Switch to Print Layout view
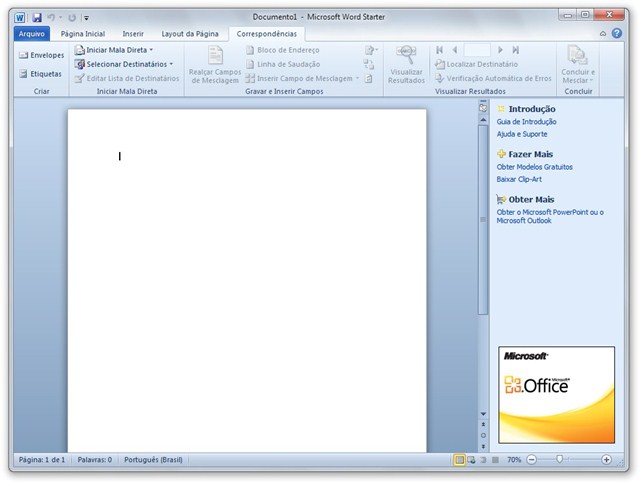The height and width of the screenshot is (484, 640). (x=460, y=460)
